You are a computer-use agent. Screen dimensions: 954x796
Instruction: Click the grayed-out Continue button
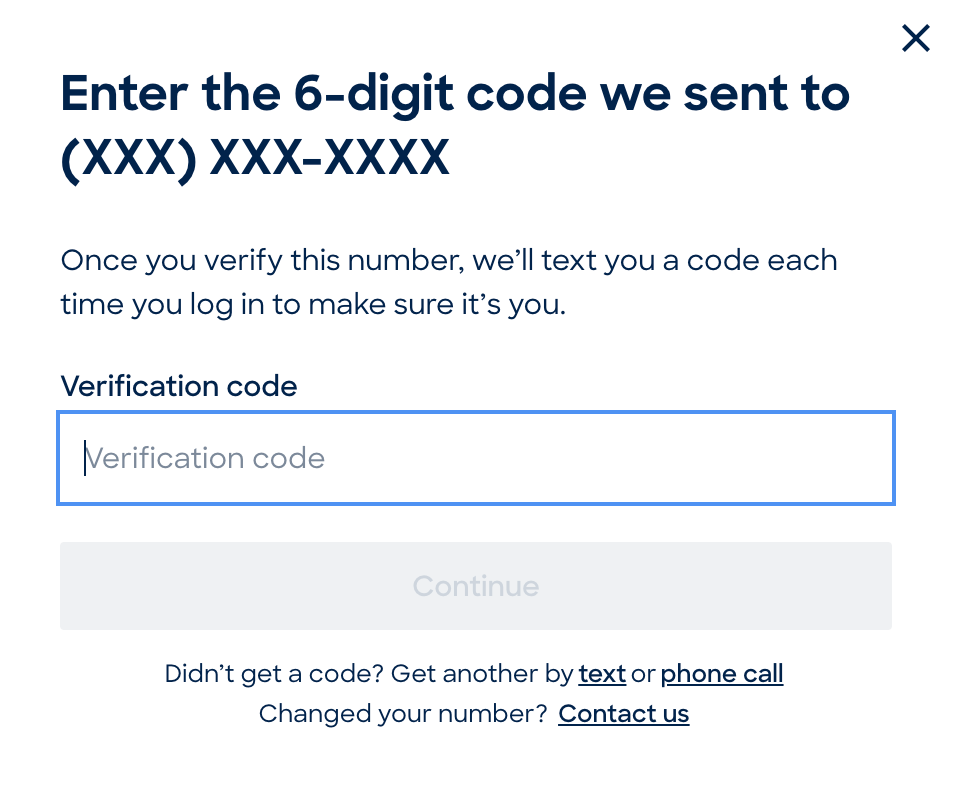coord(476,586)
